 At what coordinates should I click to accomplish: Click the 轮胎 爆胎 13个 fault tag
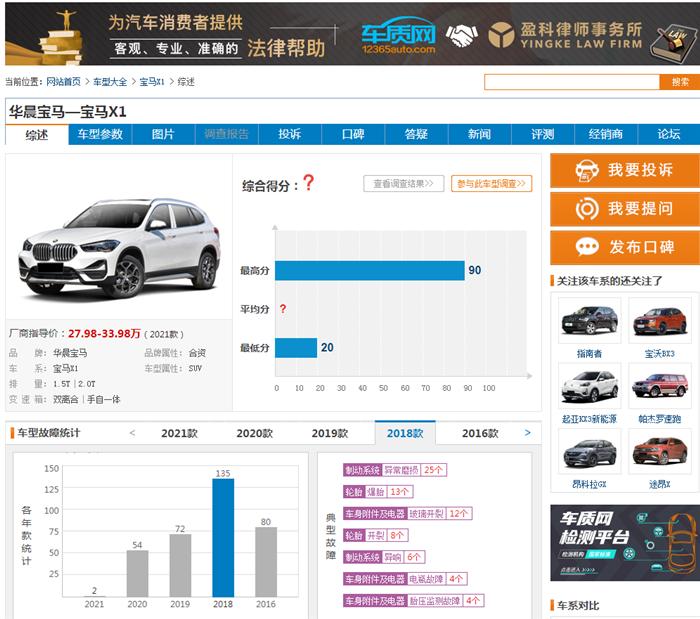pos(378,492)
